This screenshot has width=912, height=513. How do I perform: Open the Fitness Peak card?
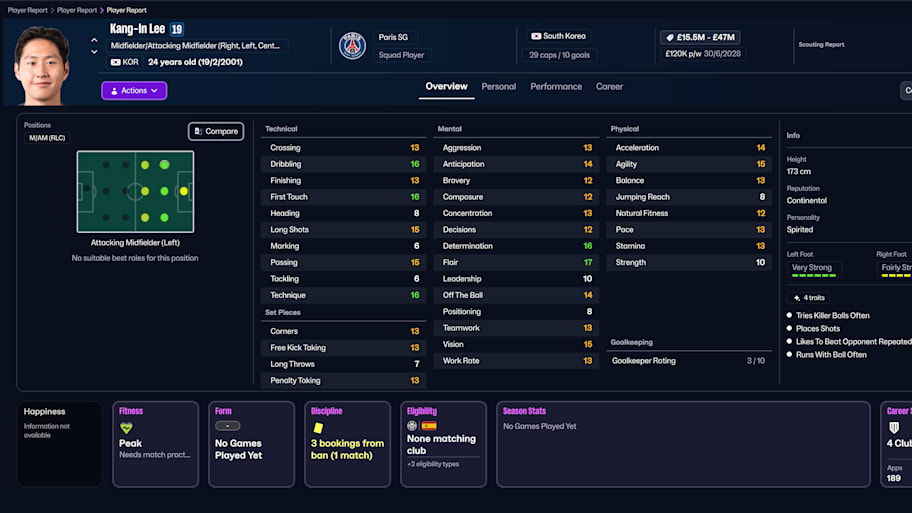click(x=155, y=444)
